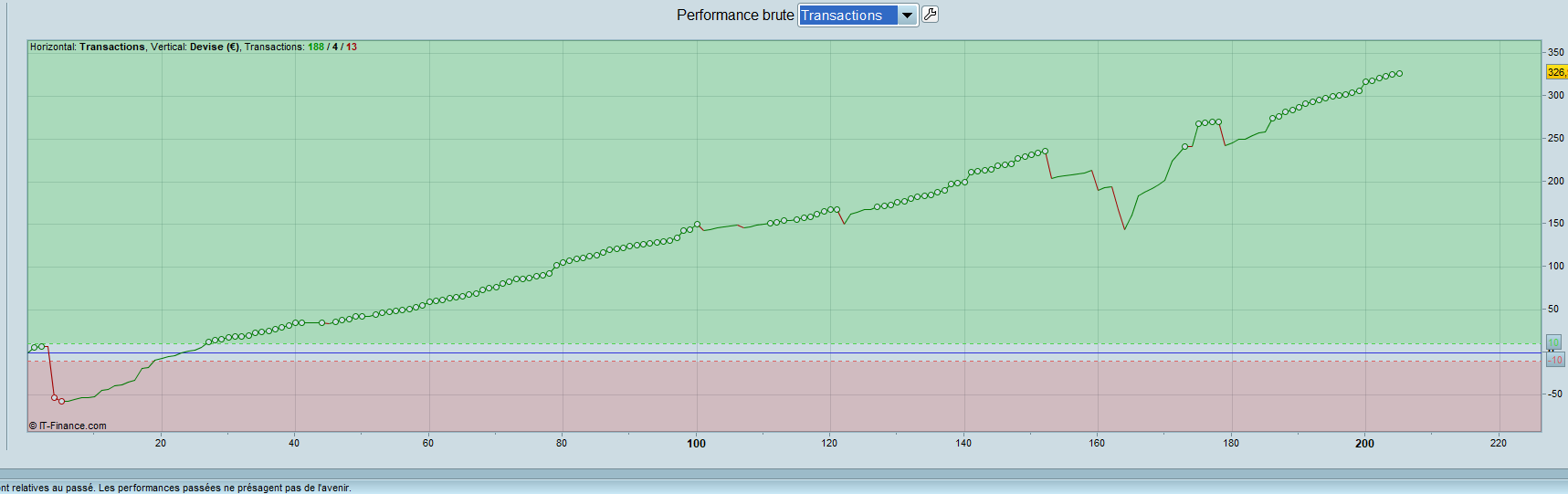The height and width of the screenshot is (494, 1568).
Task: Click the -50 label on vertical axis
Action: coord(1554,394)
